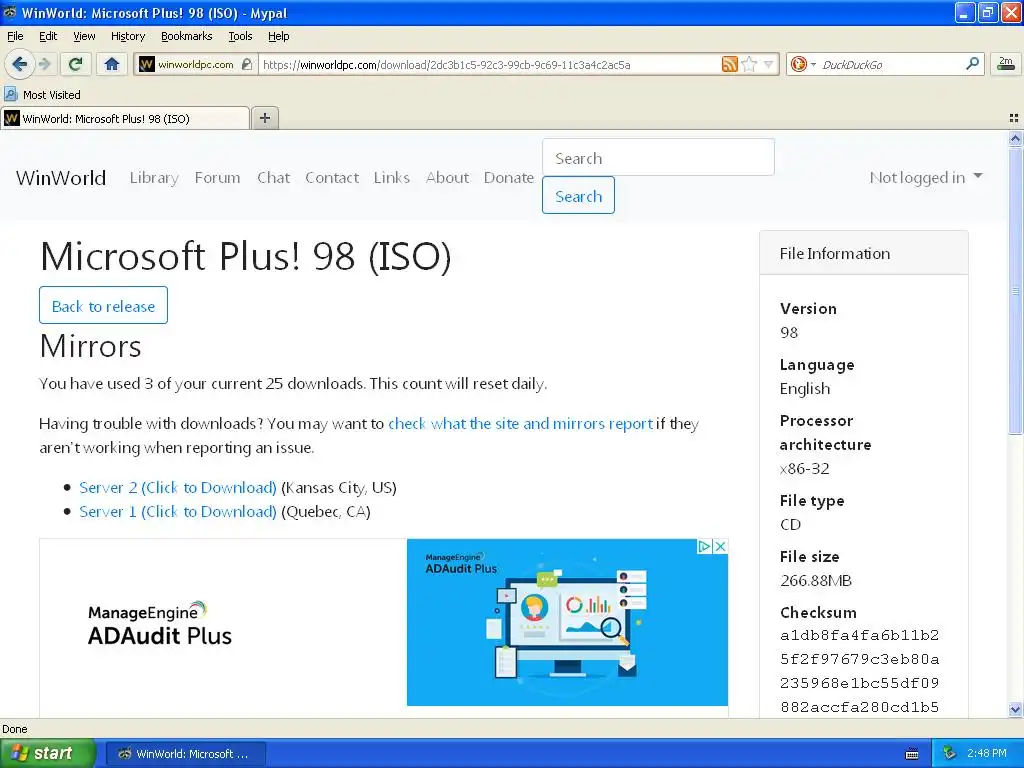Go back with the Back arrow button
The image size is (1024, 768).
(x=19, y=64)
